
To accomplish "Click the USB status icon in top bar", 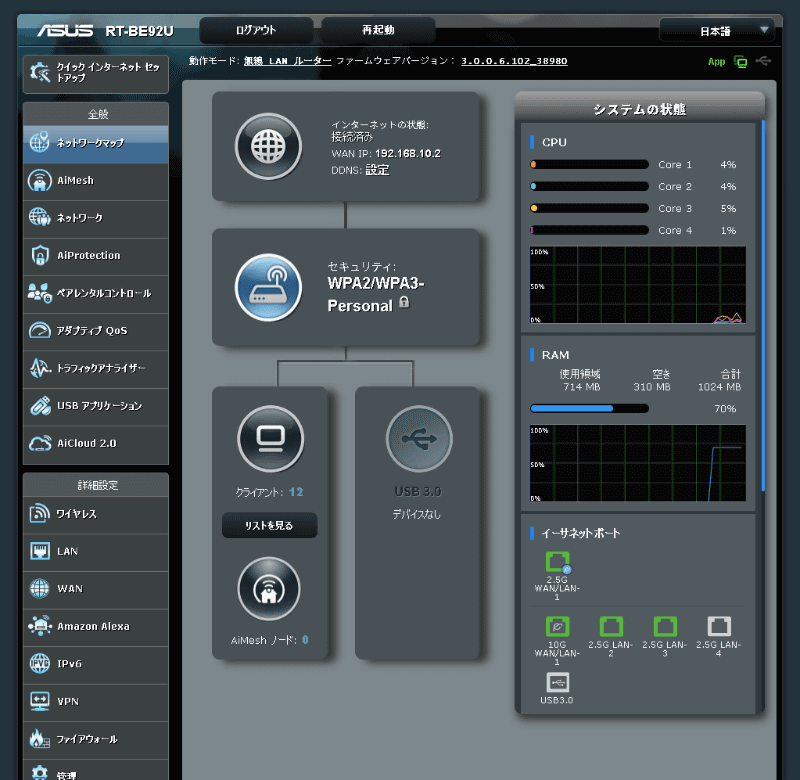I will click(763, 61).
